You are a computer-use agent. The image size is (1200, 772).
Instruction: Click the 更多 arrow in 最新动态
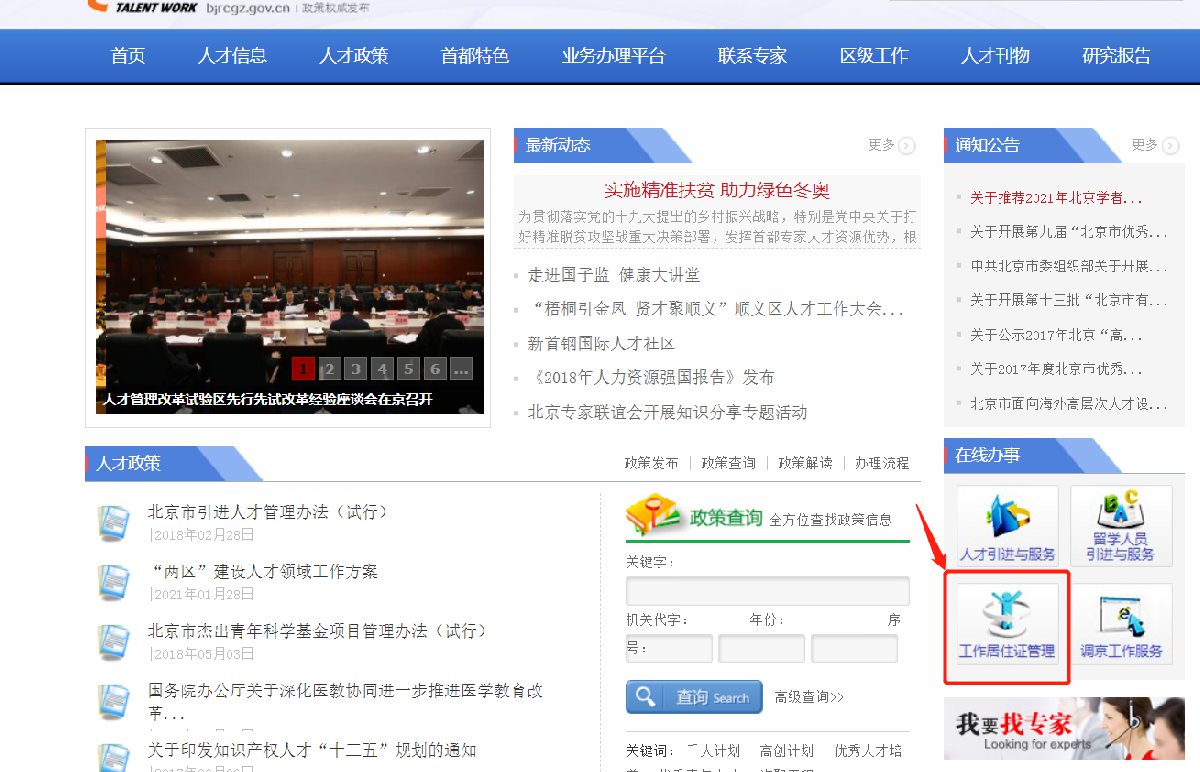[x=907, y=146]
